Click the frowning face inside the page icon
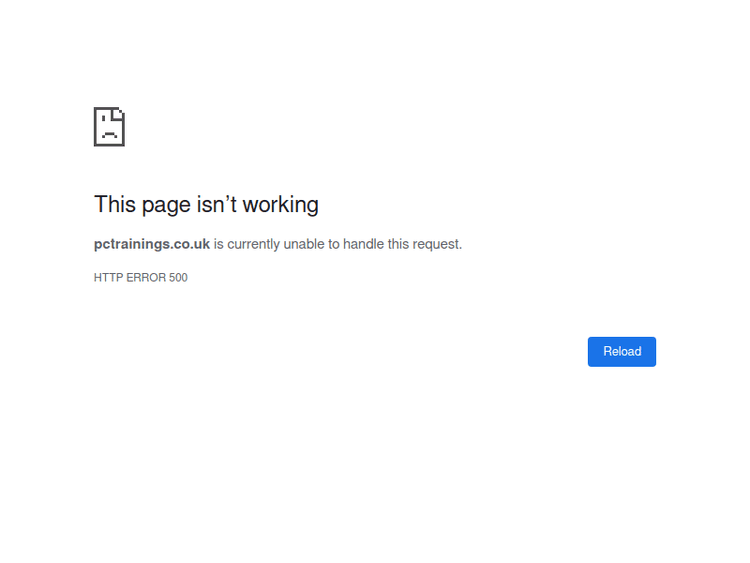The width and height of the screenshot is (750, 563). coord(108,131)
